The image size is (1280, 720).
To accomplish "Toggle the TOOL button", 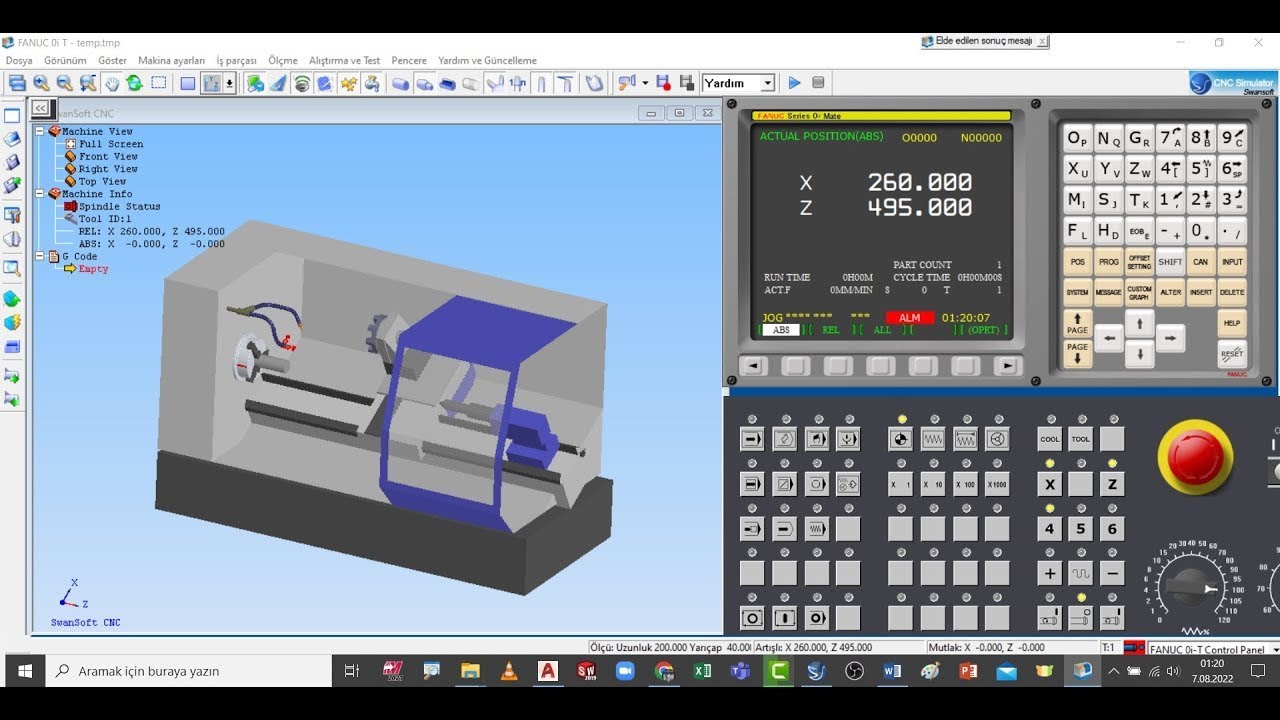I will (1080, 439).
